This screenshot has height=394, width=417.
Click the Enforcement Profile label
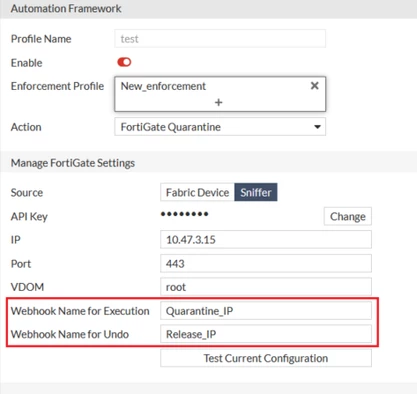coord(57,86)
